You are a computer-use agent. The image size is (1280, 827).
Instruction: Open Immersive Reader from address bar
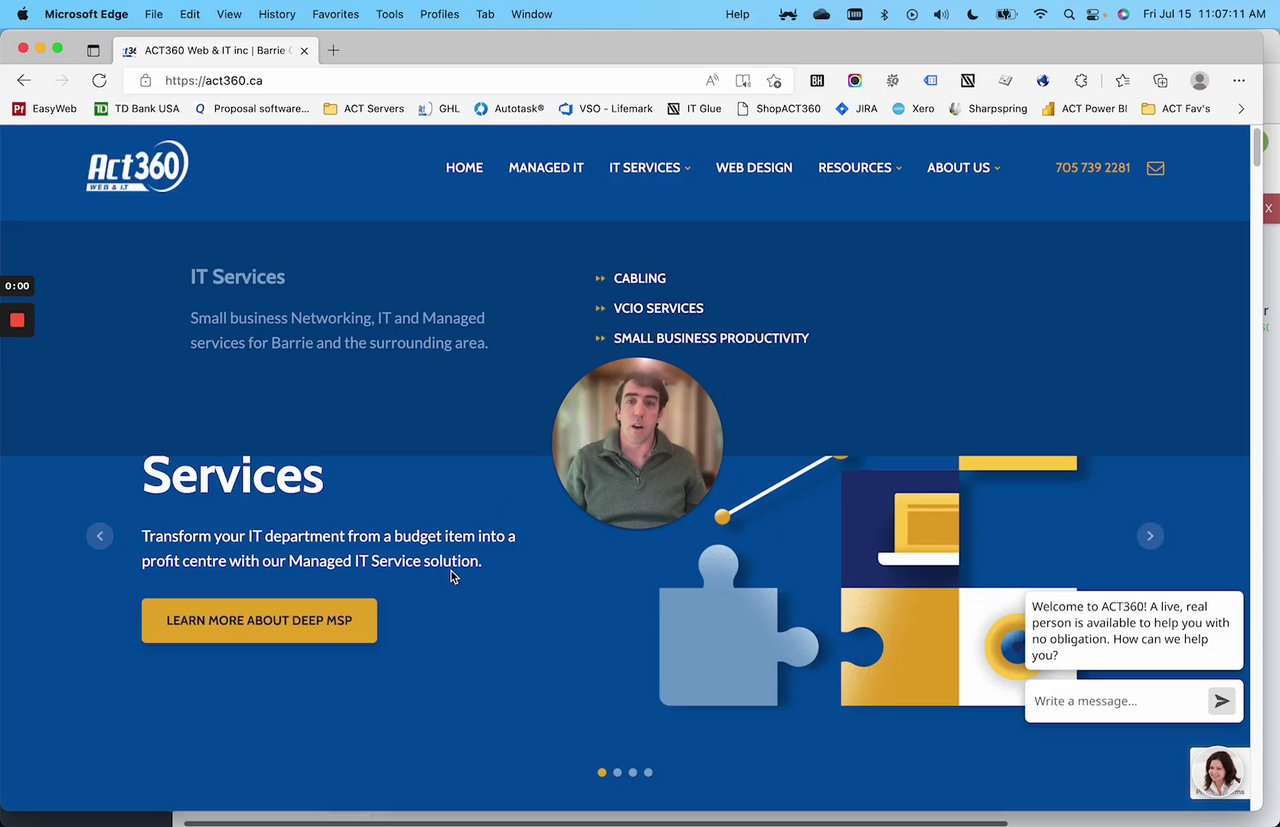[x=743, y=80]
